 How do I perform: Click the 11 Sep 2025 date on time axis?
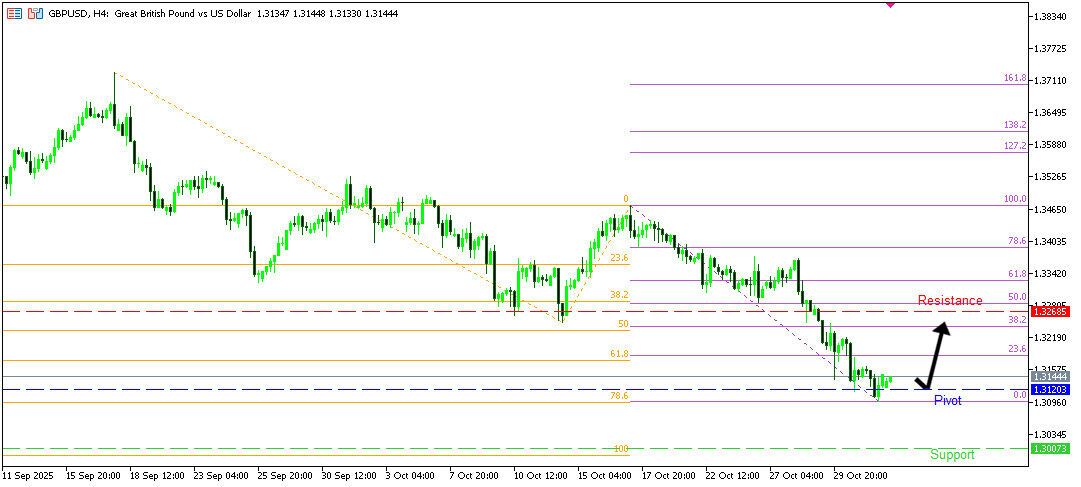coord(27,476)
